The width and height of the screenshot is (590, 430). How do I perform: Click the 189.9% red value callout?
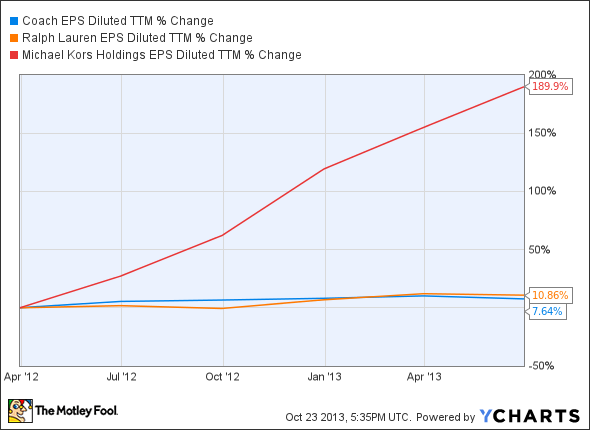click(550, 87)
